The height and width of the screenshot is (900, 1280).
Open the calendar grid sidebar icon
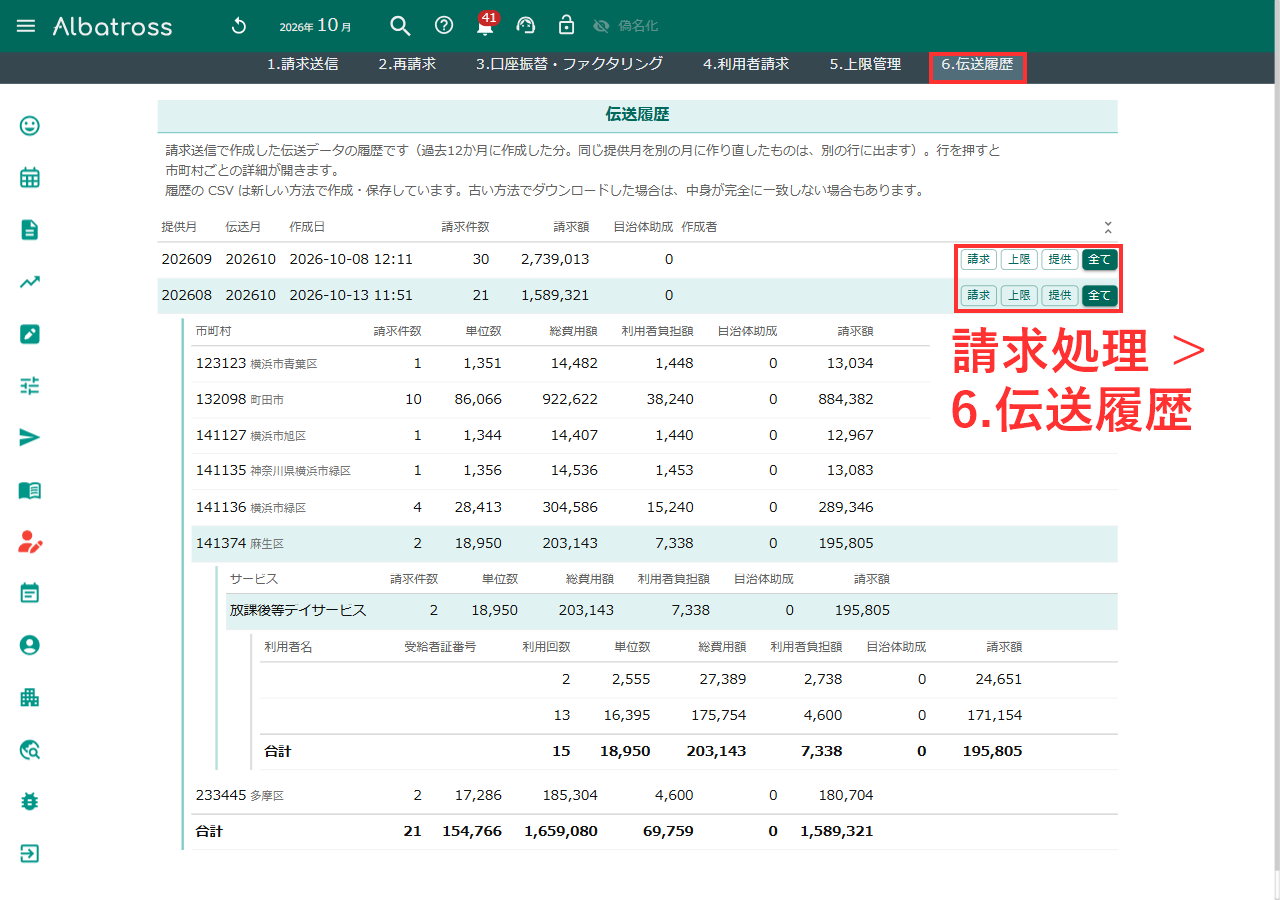(30, 178)
